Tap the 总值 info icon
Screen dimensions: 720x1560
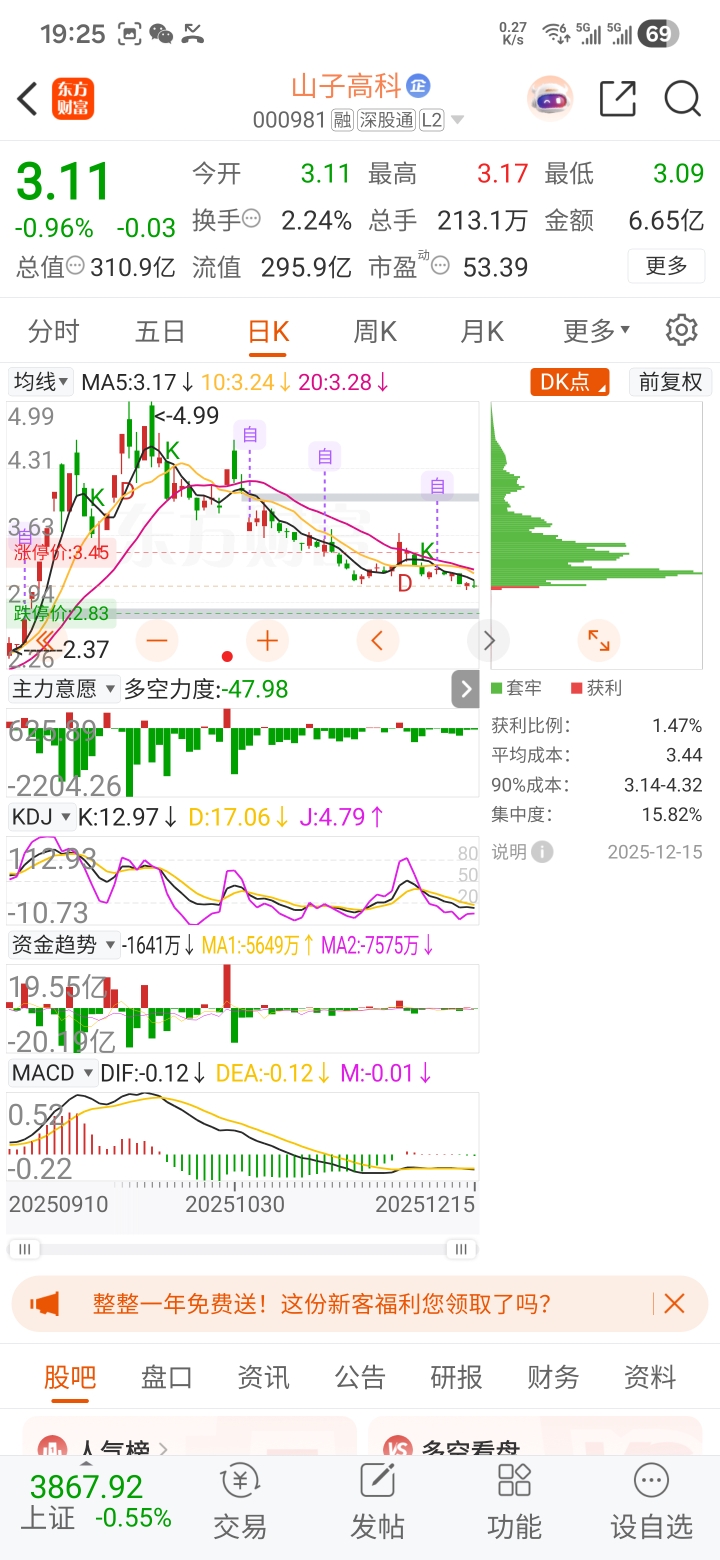coord(76,266)
